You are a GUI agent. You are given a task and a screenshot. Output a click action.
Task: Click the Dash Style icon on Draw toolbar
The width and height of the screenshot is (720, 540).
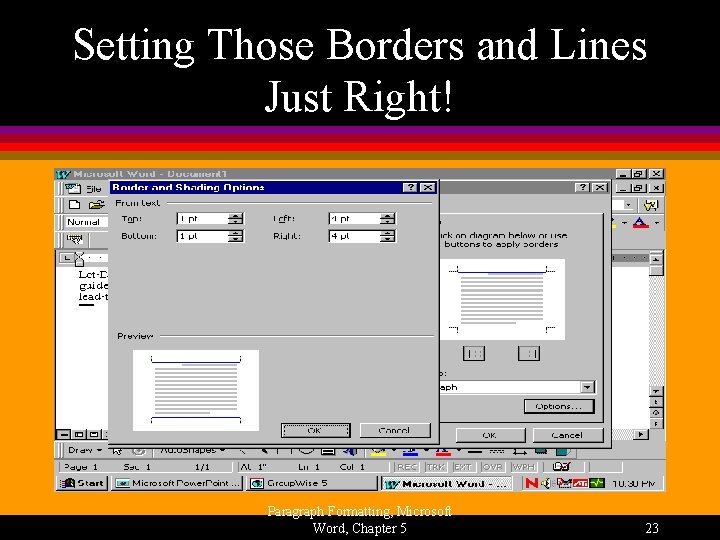(497, 452)
